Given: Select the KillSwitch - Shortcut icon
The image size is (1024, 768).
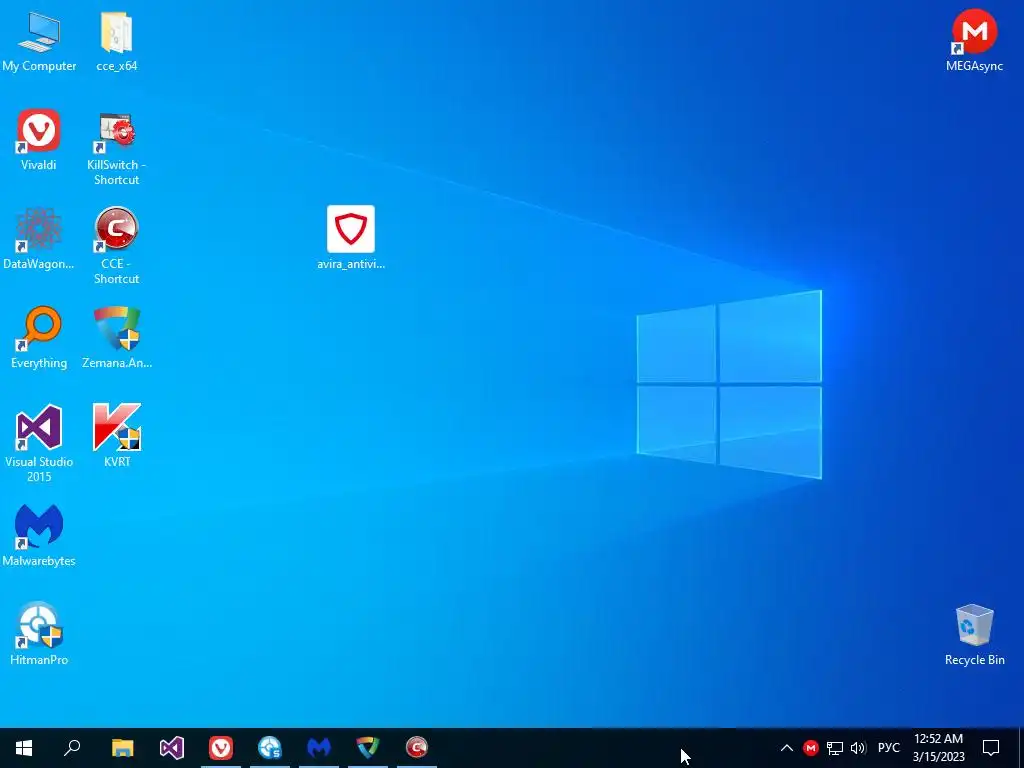Looking at the screenshot, I should pyautogui.click(x=116, y=148).
